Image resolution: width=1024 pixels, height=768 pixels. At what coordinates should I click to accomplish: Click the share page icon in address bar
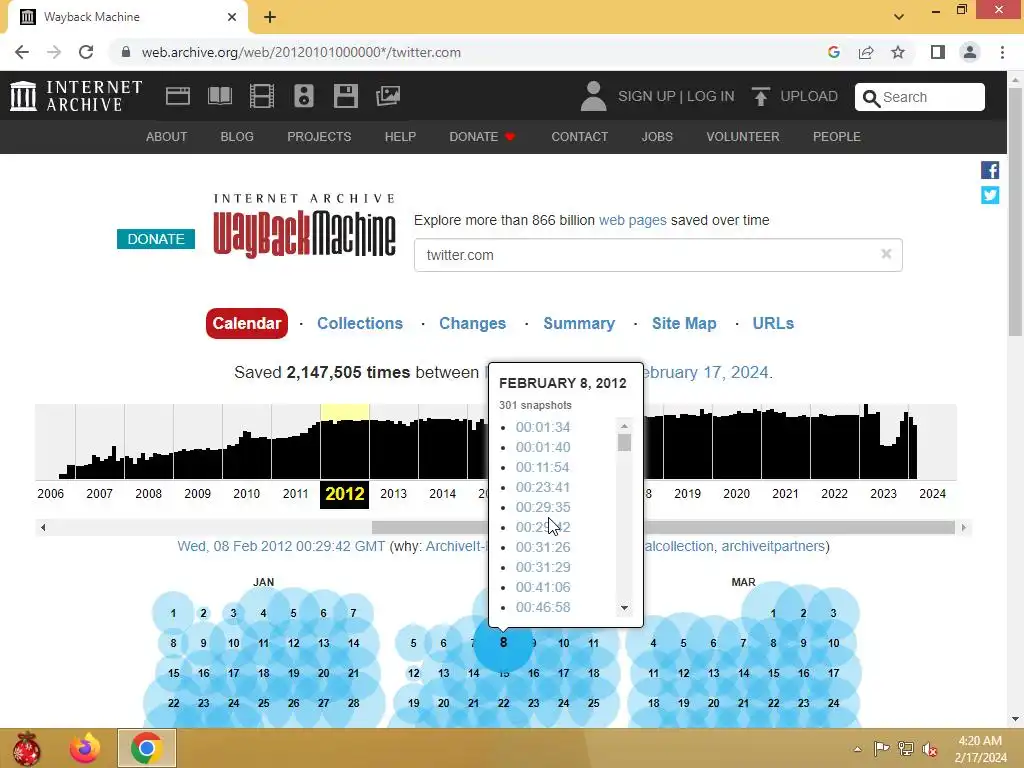pyautogui.click(x=866, y=52)
